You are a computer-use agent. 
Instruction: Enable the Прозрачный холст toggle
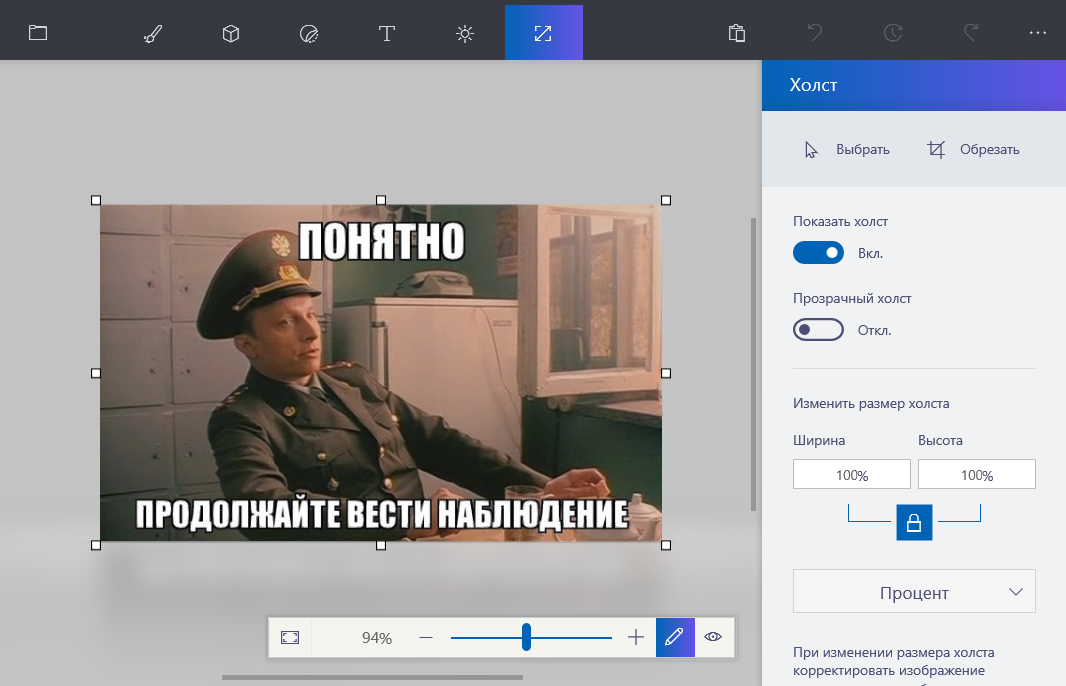(x=819, y=330)
